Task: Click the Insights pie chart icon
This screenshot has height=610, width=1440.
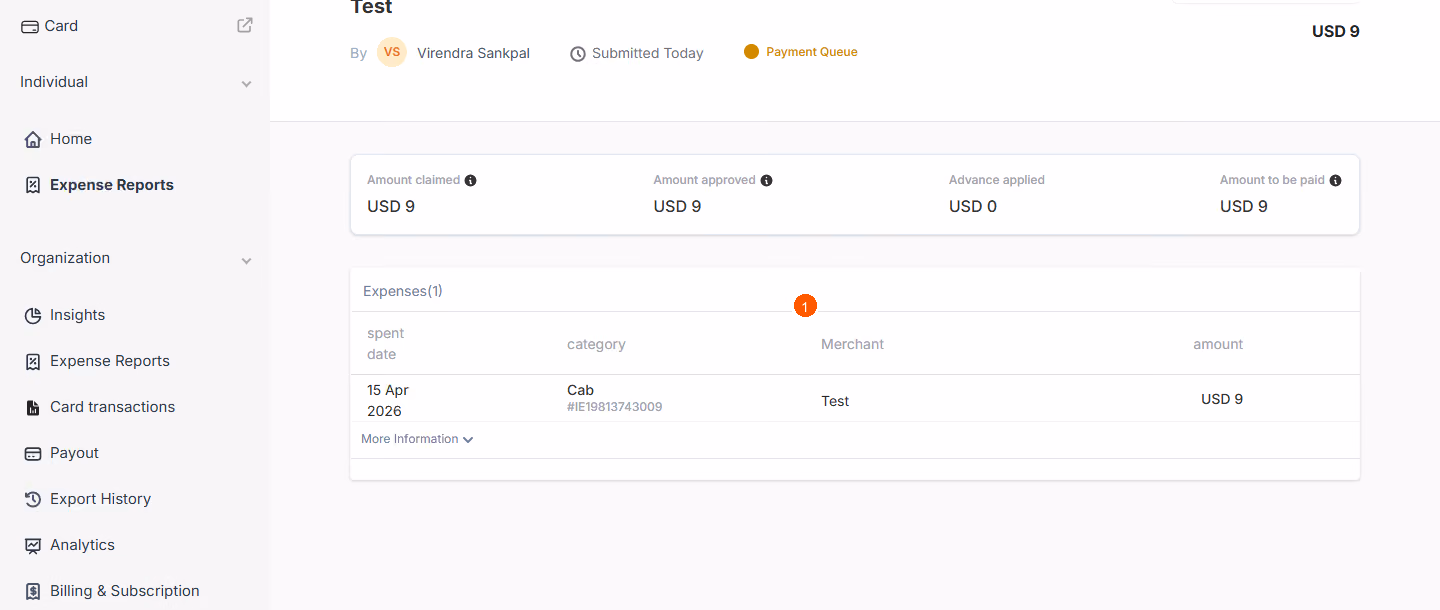Action: tap(33, 315)
